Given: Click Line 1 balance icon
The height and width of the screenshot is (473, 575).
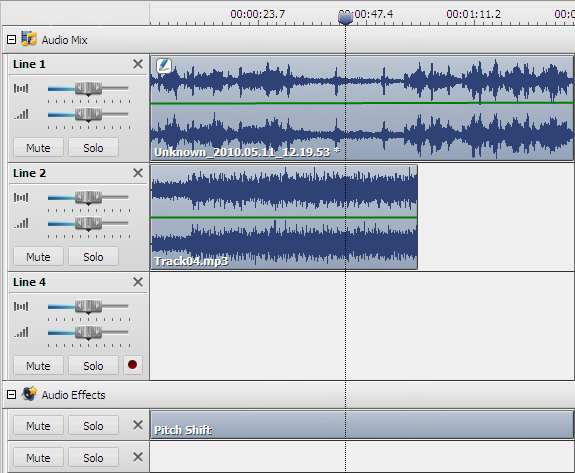Looking at the screenshot, I should coord(21,88).
